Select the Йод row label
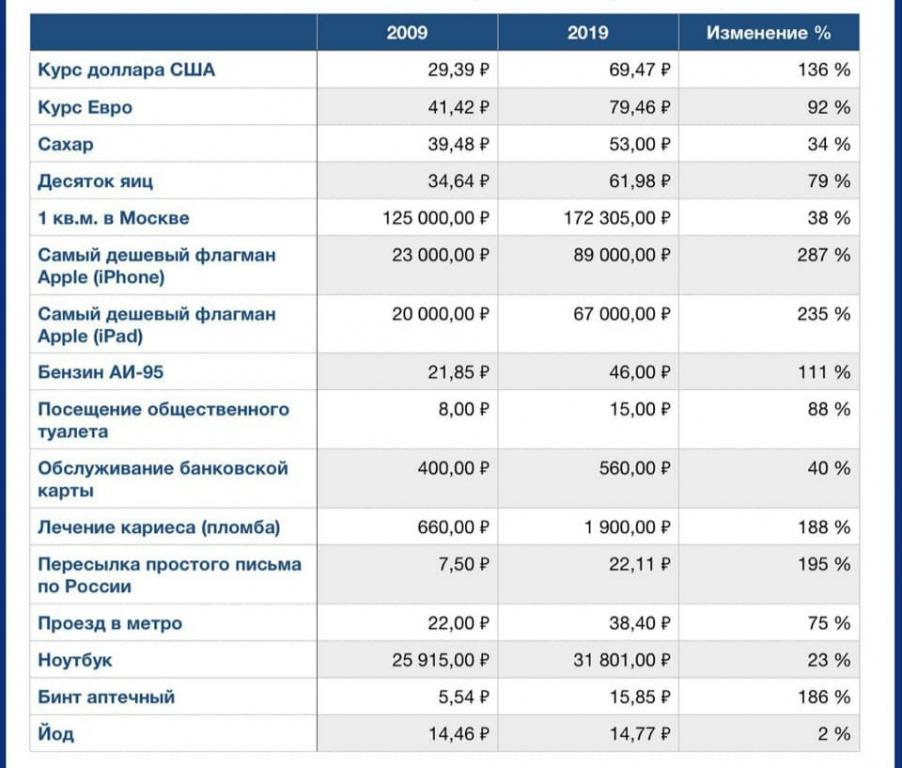The width and height of the screenshot is (902, 768). tap(56, 733)
